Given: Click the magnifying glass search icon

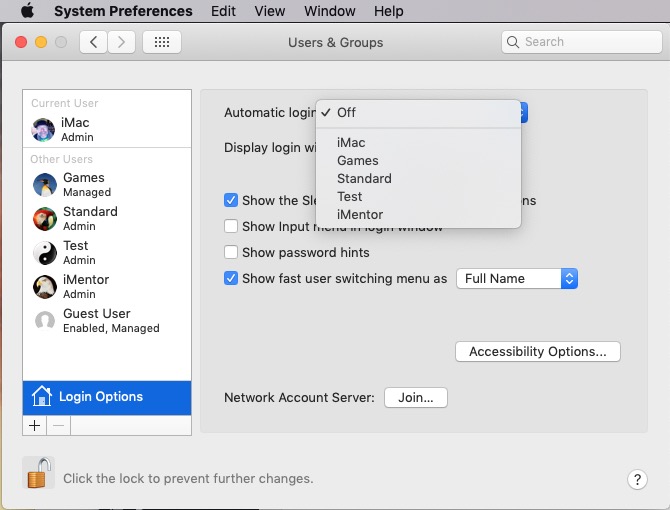Looking at the screenshot, I should pyautogui.click(x=513, y=42).
